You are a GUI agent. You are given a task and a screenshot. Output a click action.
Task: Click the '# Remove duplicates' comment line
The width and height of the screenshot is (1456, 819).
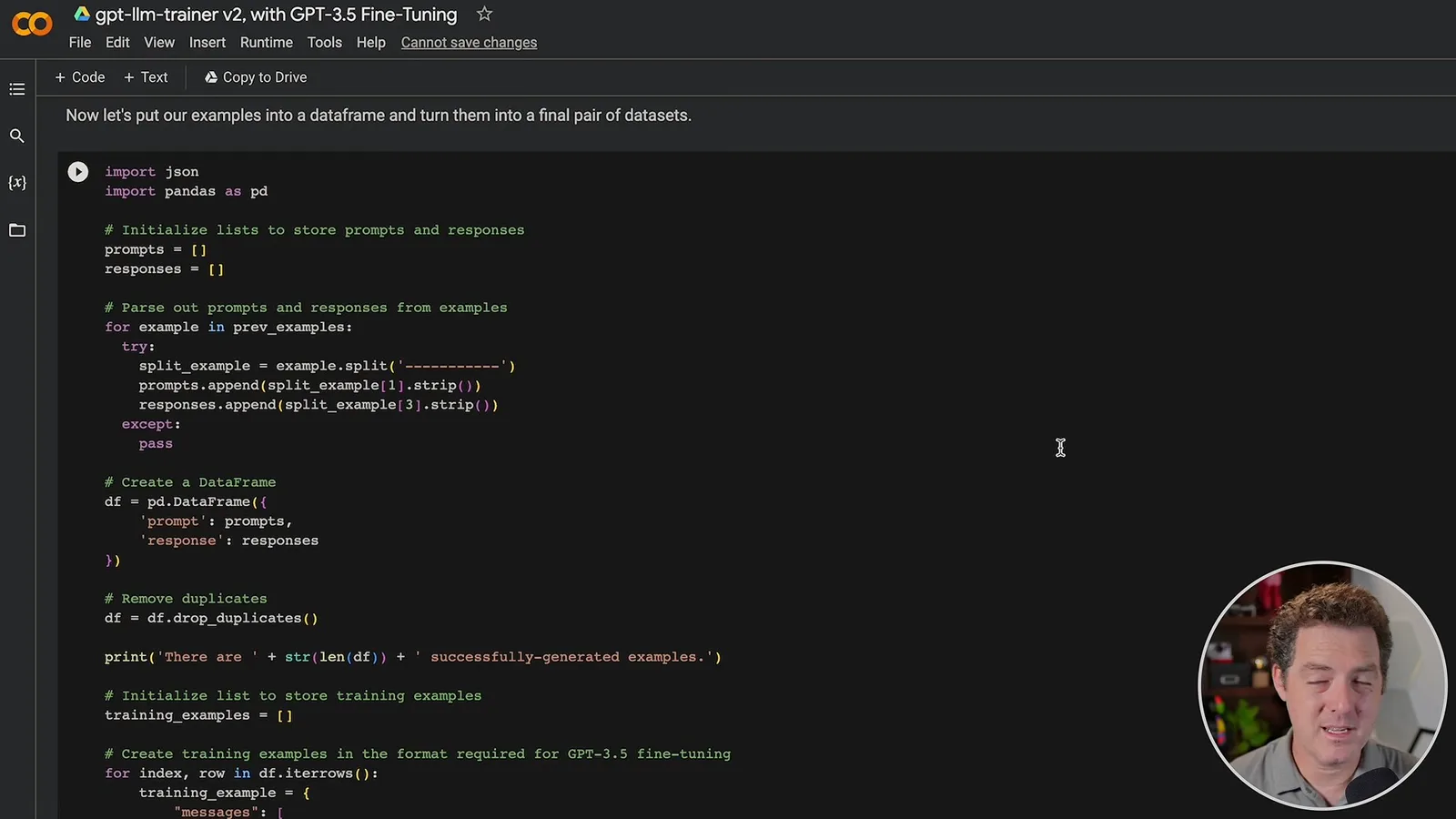[x=186, y=599]
